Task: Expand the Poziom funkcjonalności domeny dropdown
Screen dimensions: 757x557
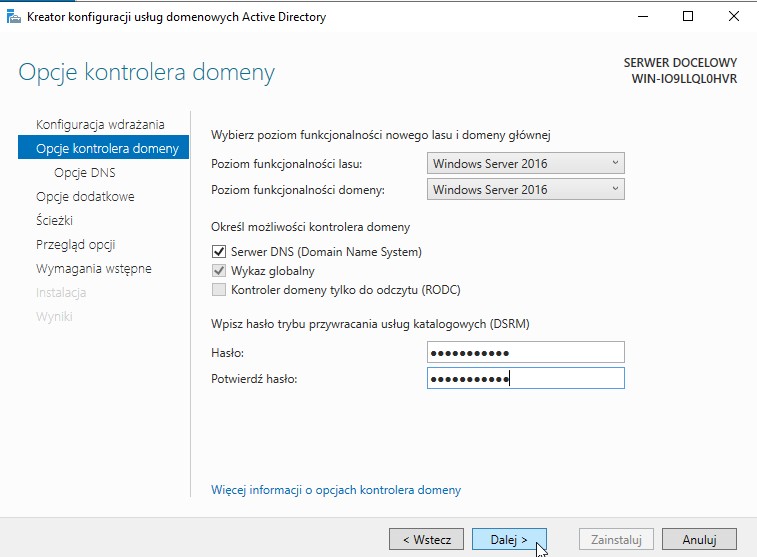Action: pyautogui.click(x=525, y=189)
